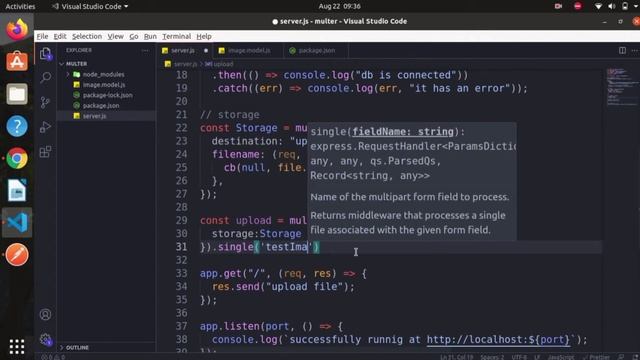Click the JavaScript language mode in status bar

(x=561, y=357)
